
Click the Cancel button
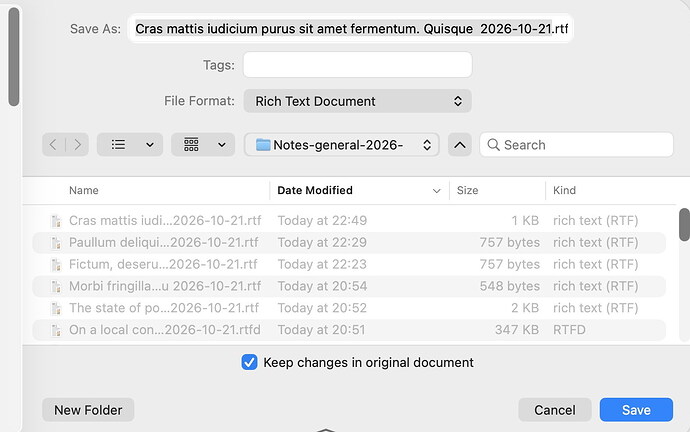pyautogui.click(x=554, y=410)
